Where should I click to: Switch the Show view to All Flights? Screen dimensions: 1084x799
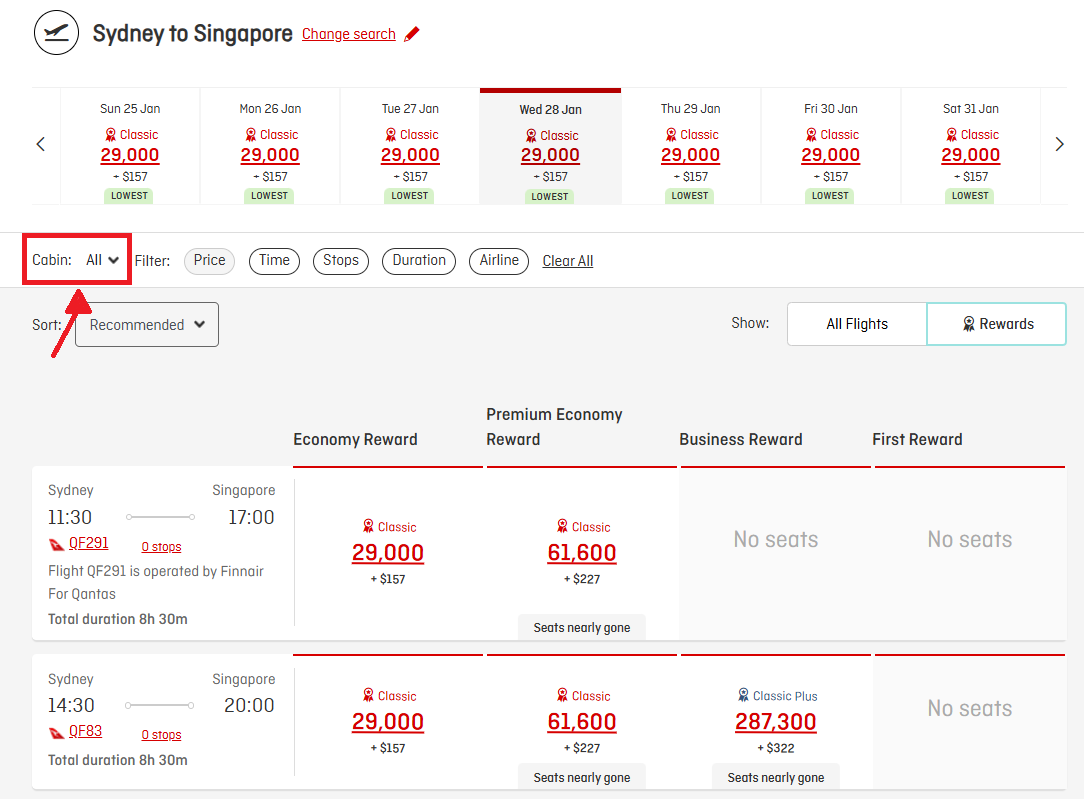pyautogui.click(x=857, y=323)
